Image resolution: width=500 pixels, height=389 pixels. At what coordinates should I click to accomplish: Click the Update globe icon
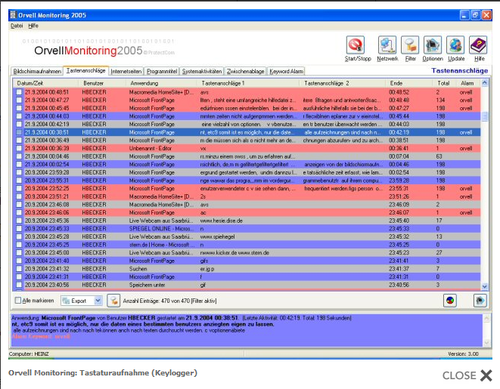click(456, 45)
